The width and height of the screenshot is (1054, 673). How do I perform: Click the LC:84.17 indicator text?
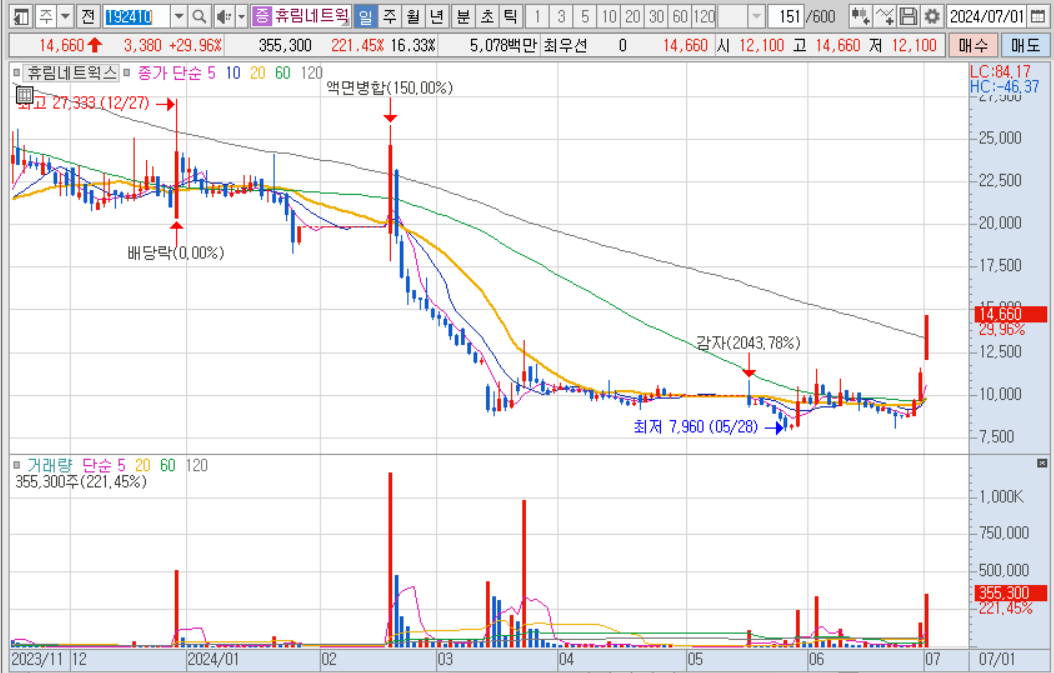pyautogui.click(x=1000, y=71)
